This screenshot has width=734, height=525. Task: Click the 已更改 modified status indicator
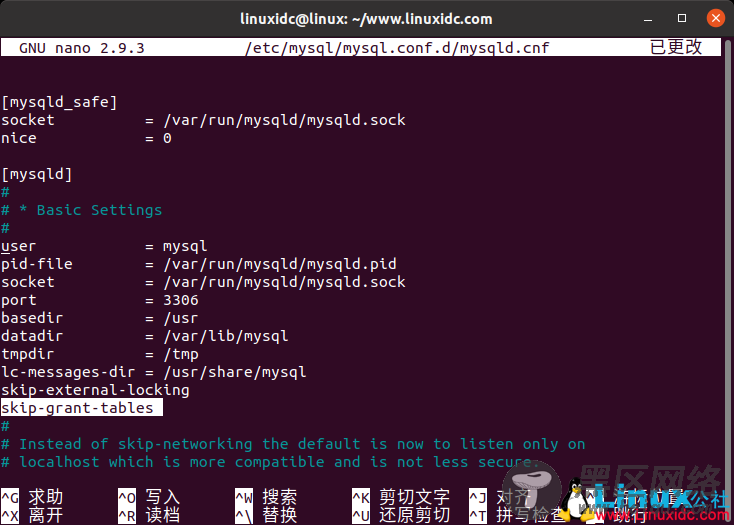(x=676, y=47)
